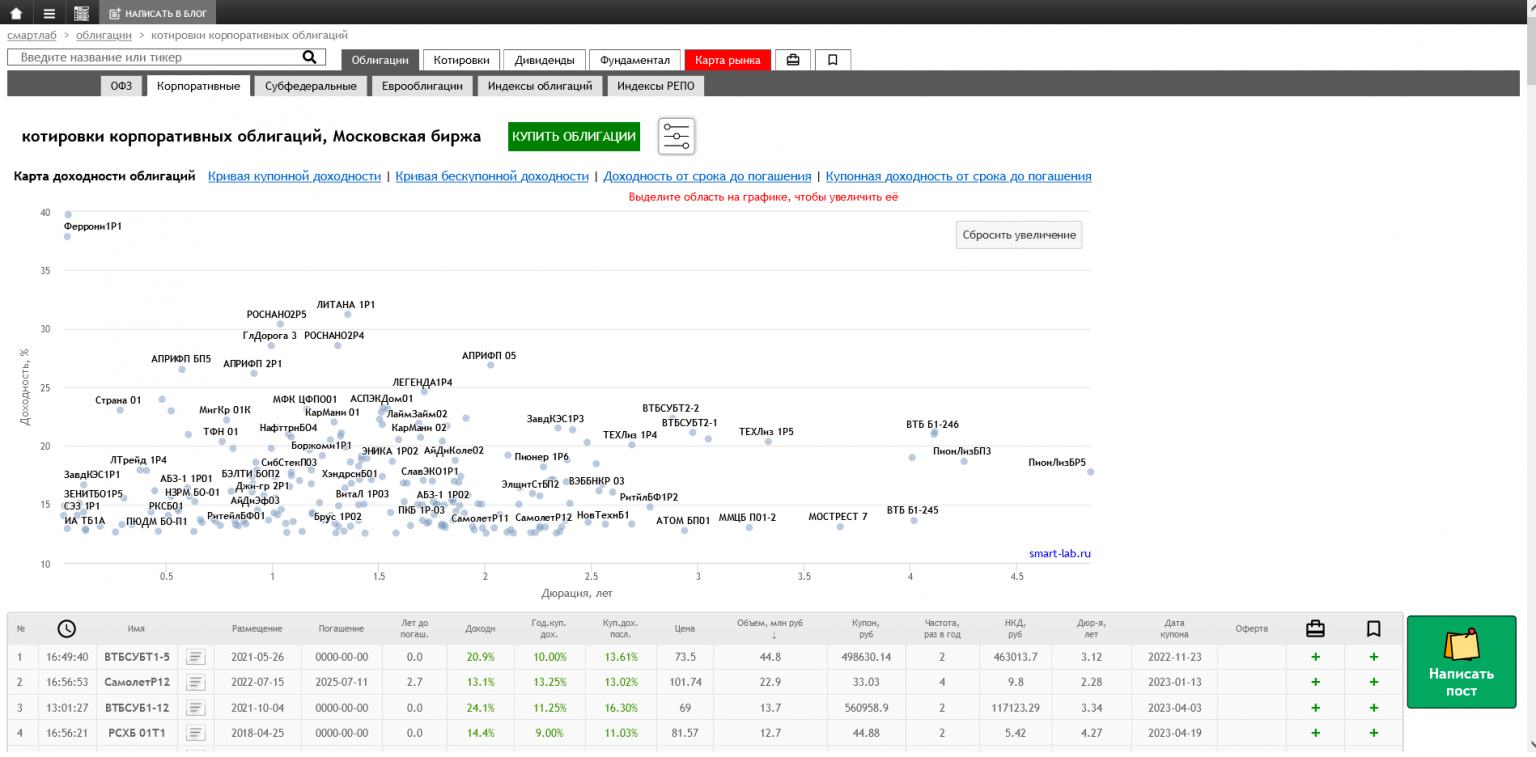Screen dimensions: 1536x757
Task: Open description icon for ВТБСУБТ1-5 row
Action: [x=196, y=657]
